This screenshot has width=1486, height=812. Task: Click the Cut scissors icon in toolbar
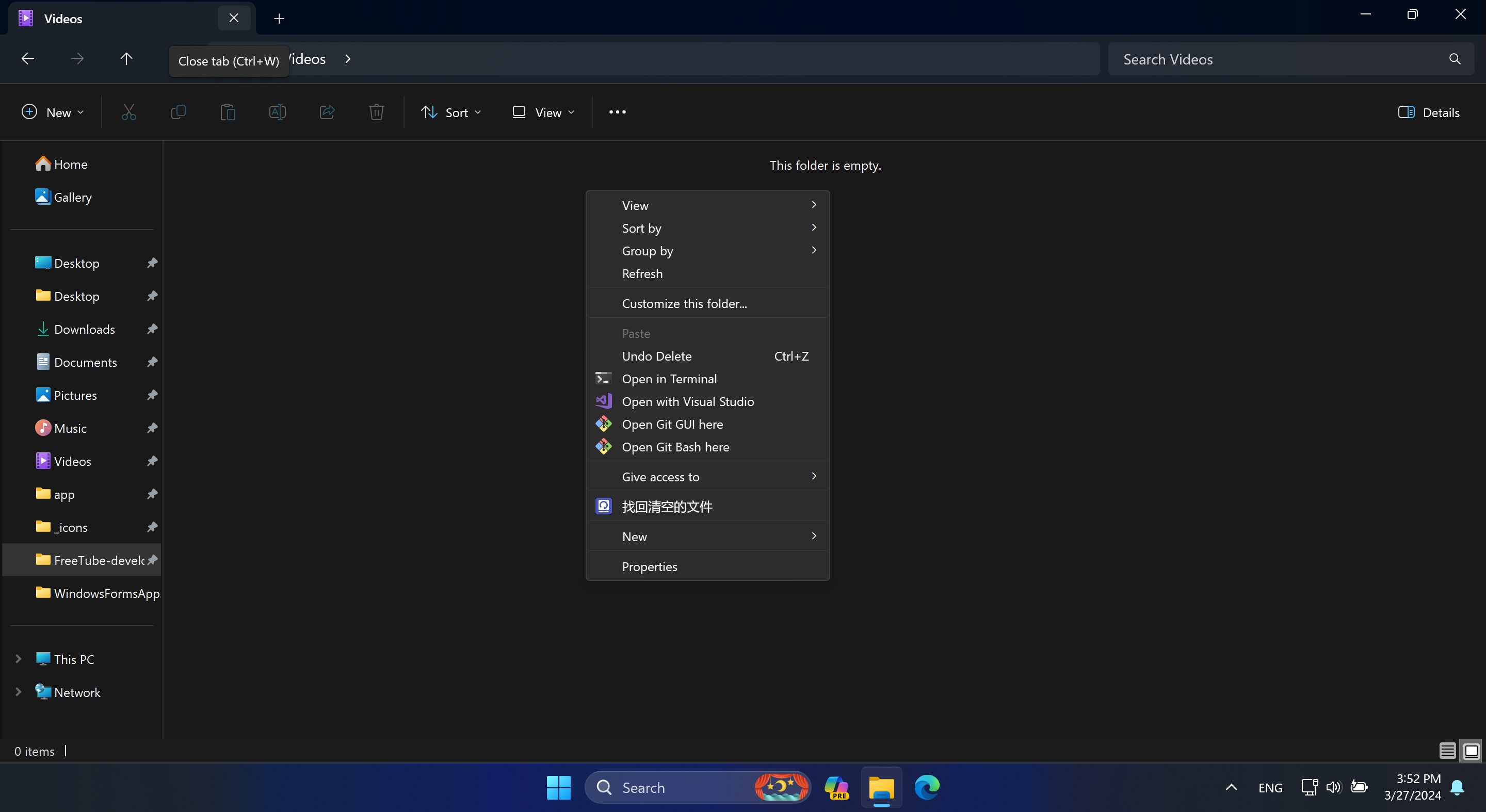click(x=128, y=112)
